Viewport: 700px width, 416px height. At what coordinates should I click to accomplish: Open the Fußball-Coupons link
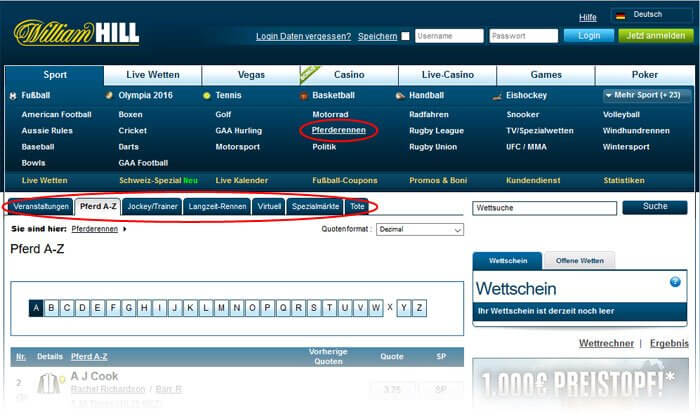tap(345, 181)
